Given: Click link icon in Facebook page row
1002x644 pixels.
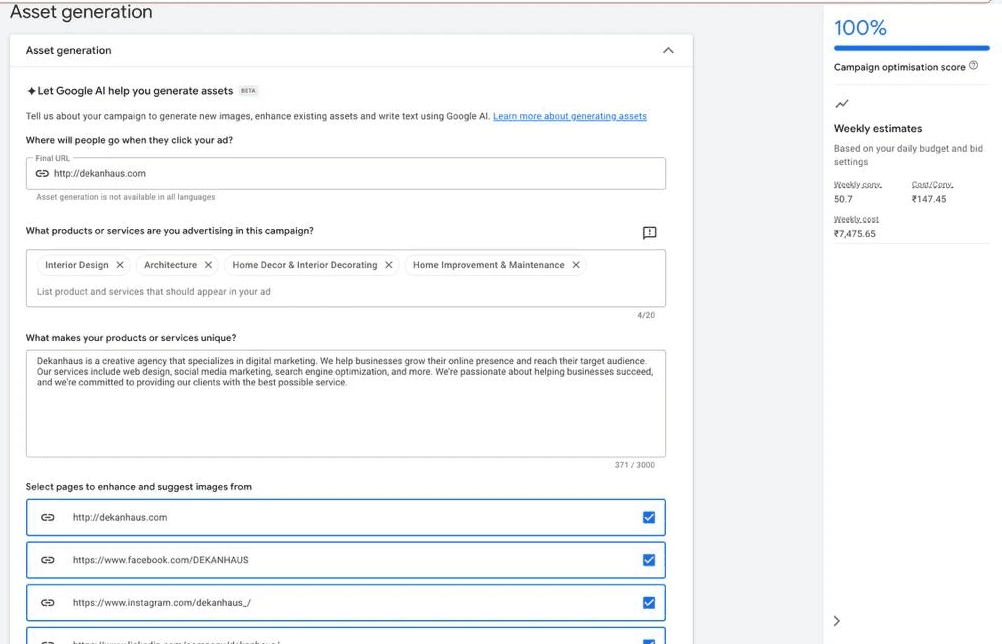Looking at the screenshot, I should click(x=48, y=560).
